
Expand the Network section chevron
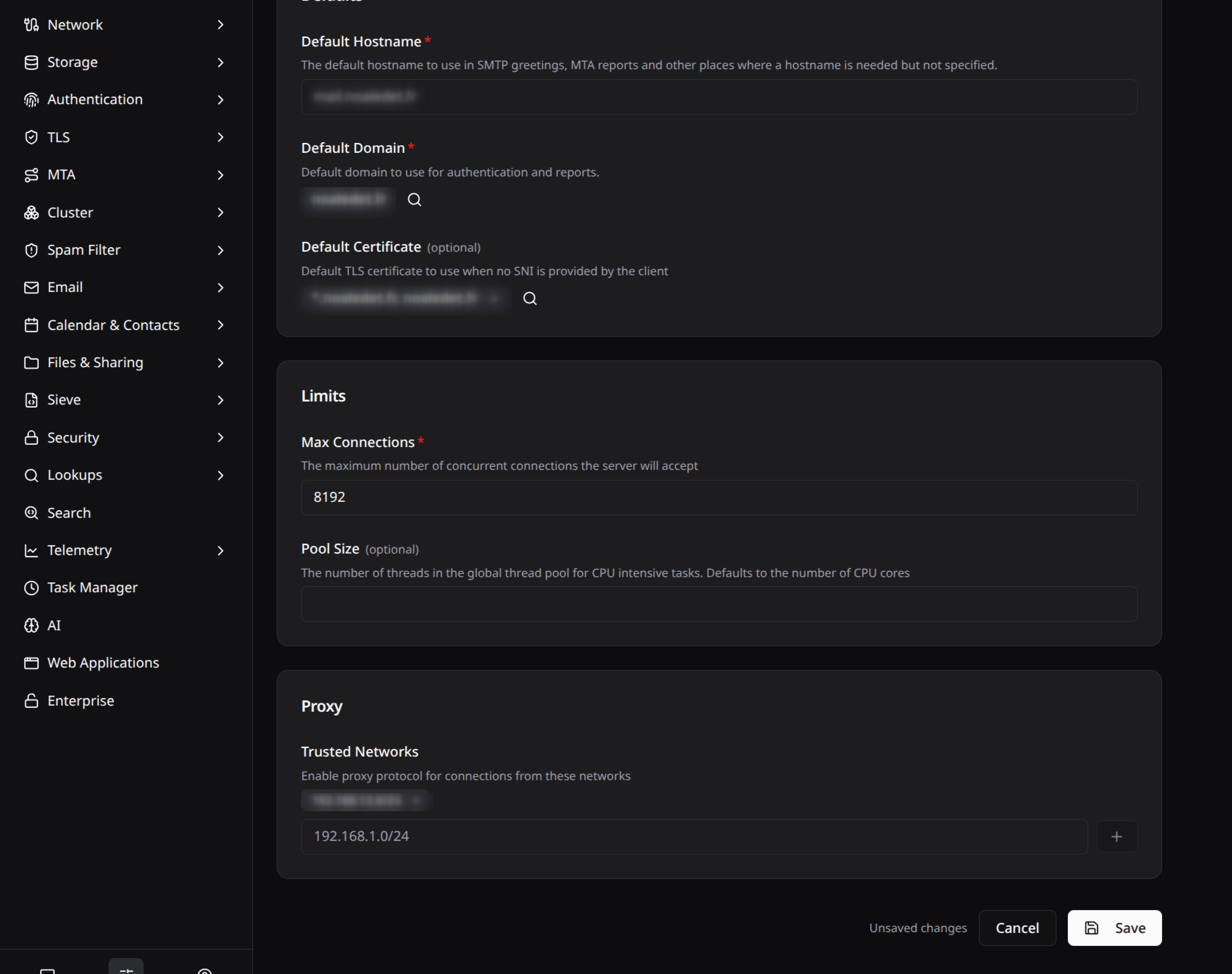(x=221, y=24)
